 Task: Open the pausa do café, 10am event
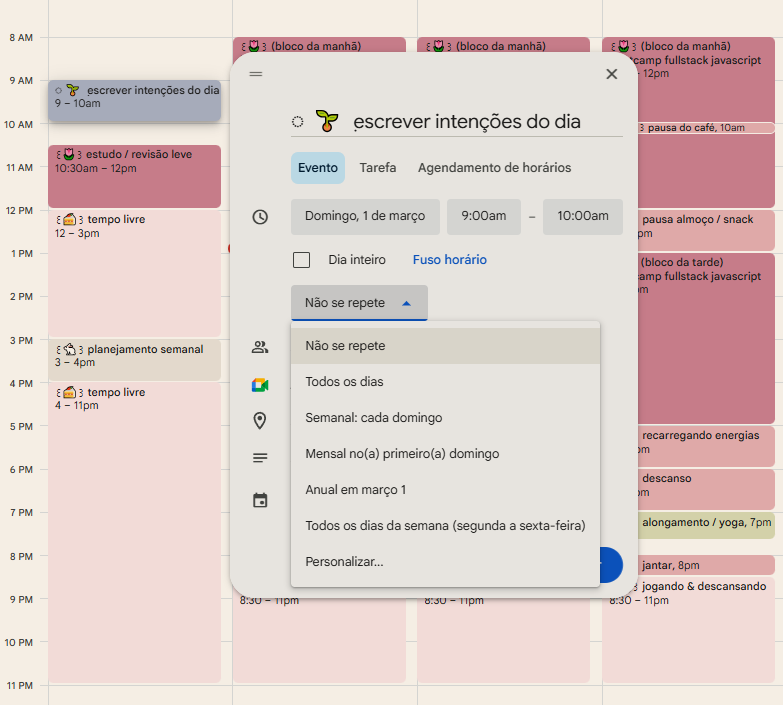click(706, 128)
